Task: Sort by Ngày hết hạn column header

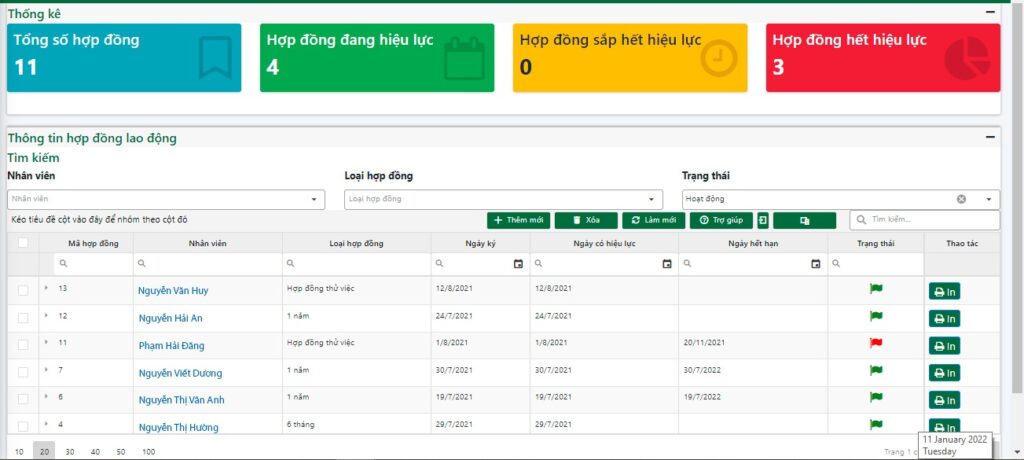Action: point(753,243)
